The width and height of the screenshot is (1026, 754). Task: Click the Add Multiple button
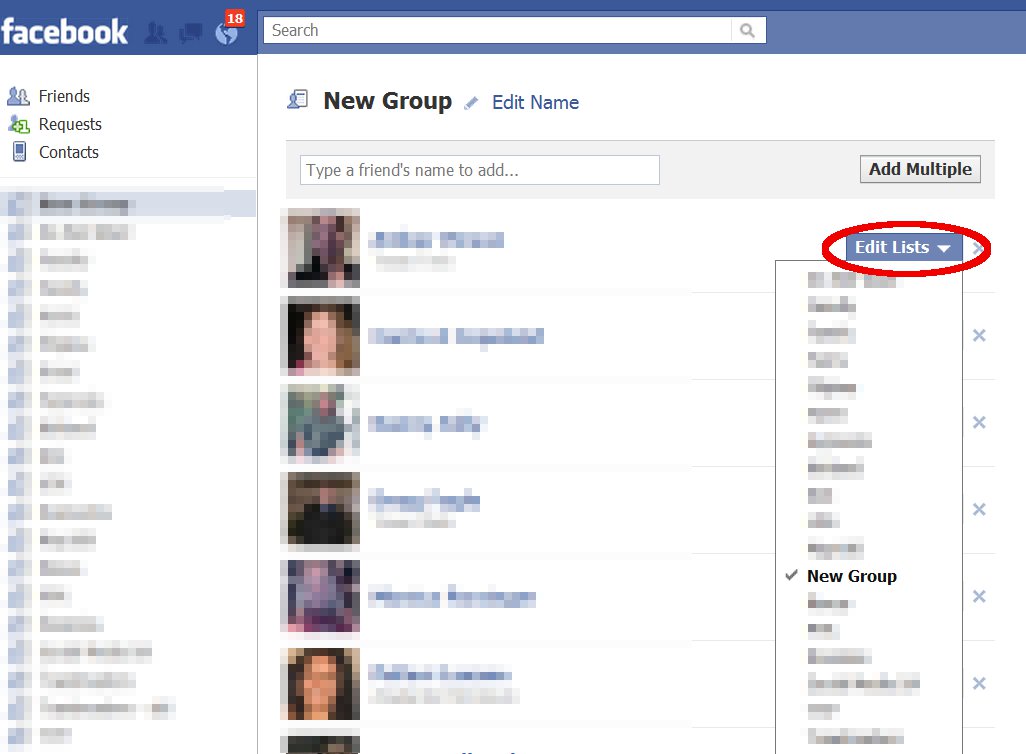click(920, 169)
